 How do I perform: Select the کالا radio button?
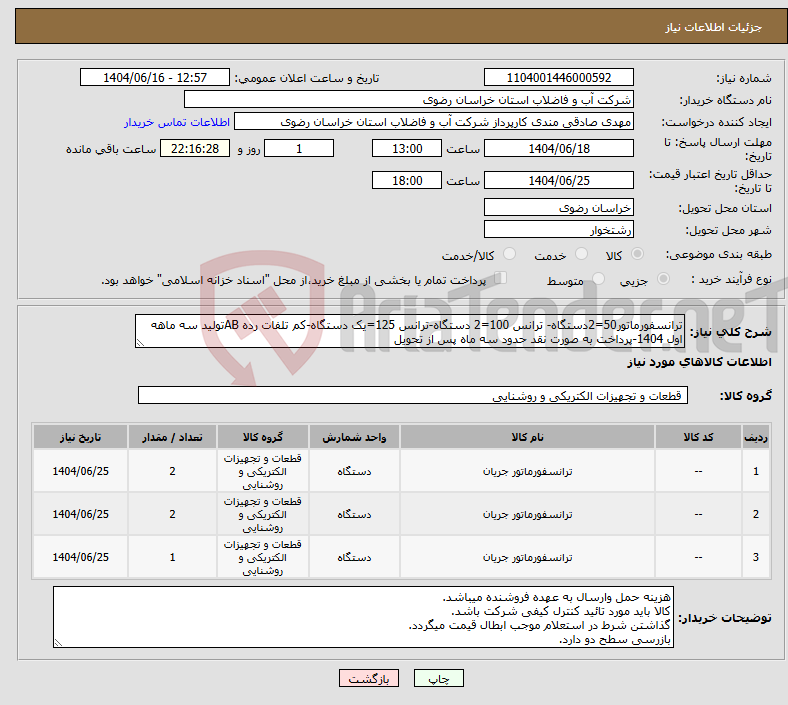pyautogui.click(x=637, y=254)
